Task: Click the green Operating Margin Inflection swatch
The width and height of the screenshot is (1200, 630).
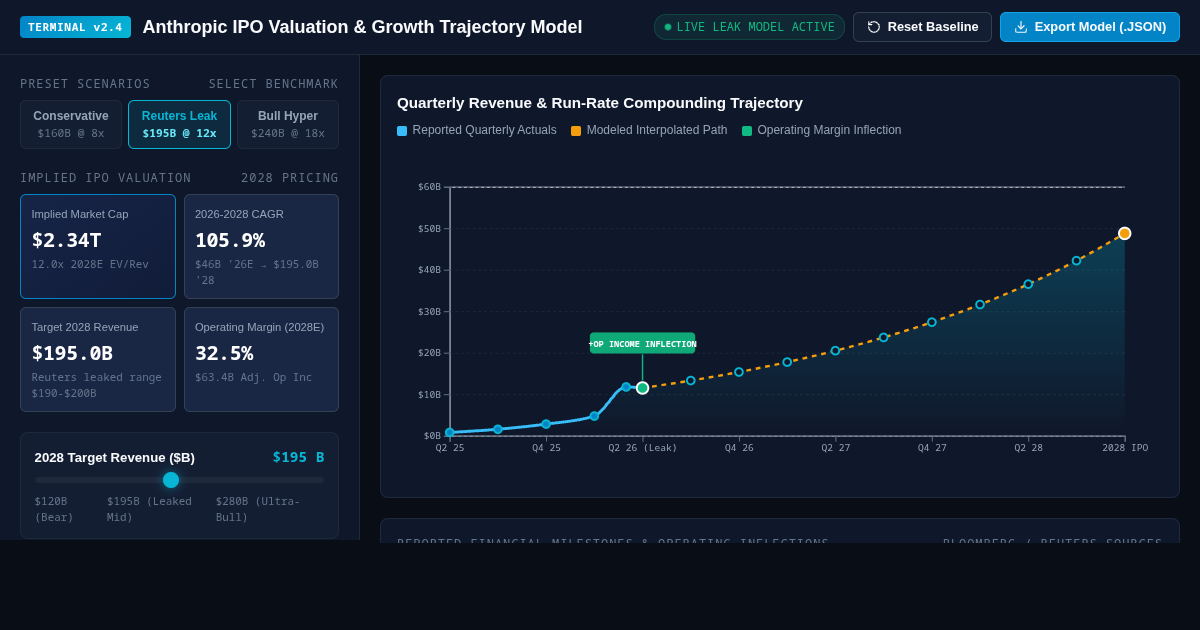Action: tap(747, 131)
